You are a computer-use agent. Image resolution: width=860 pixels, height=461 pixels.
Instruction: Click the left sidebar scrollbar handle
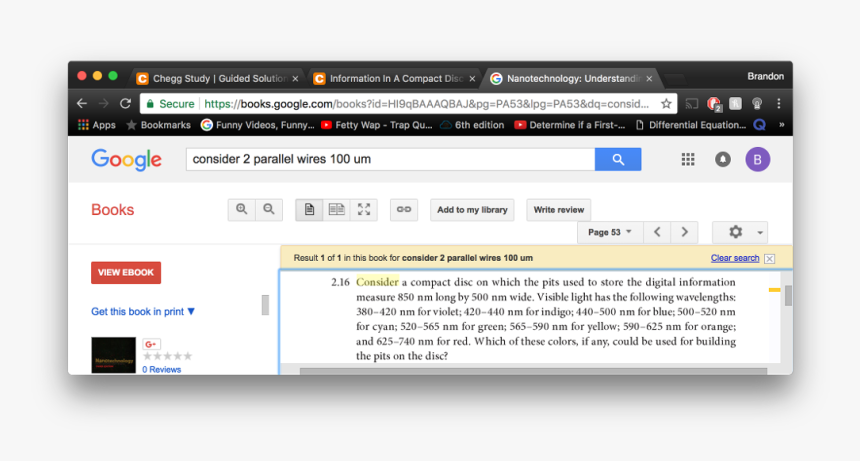pyautogui.click(x=265, y=305)
